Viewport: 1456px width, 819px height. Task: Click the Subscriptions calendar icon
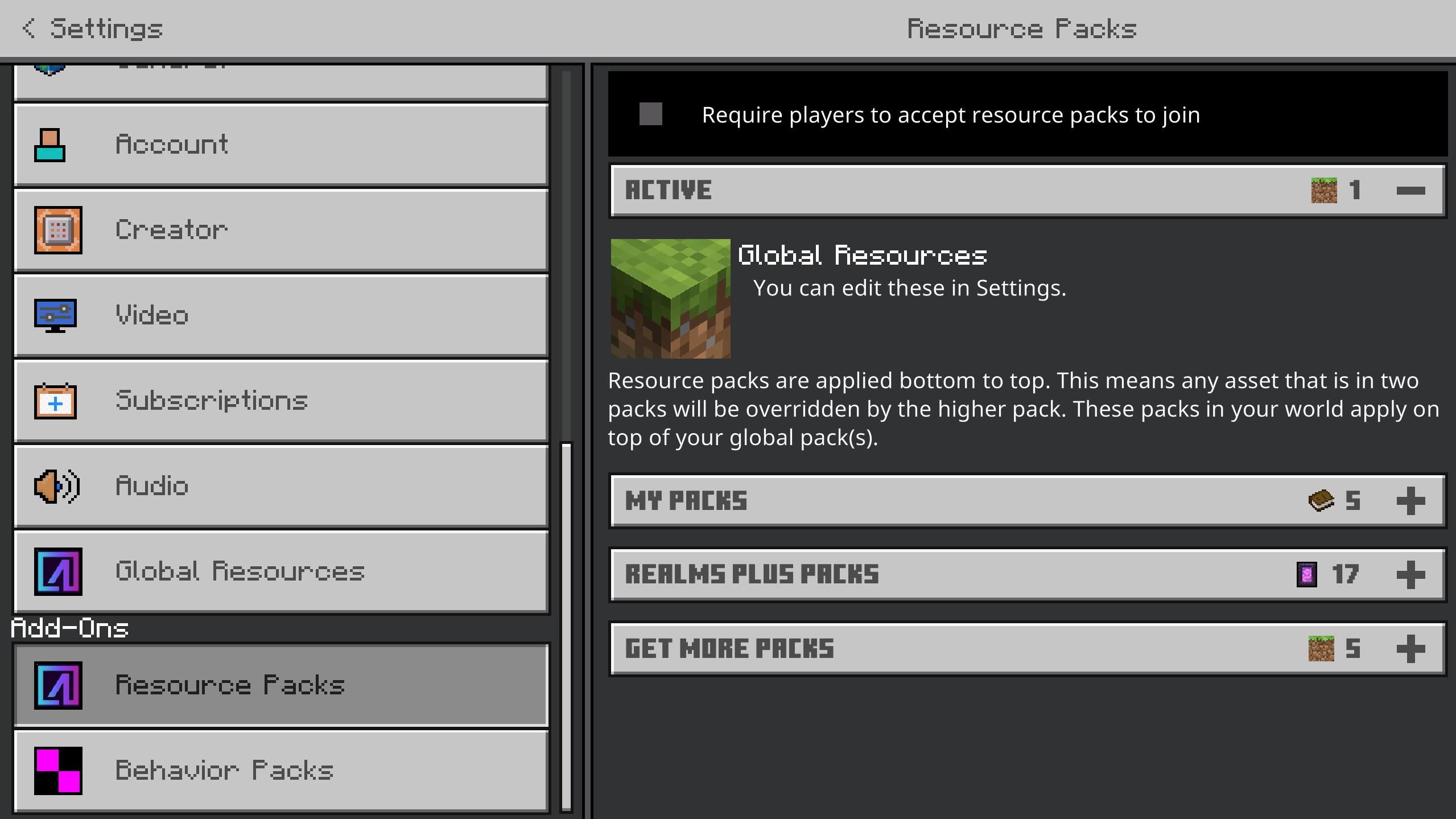55,401
